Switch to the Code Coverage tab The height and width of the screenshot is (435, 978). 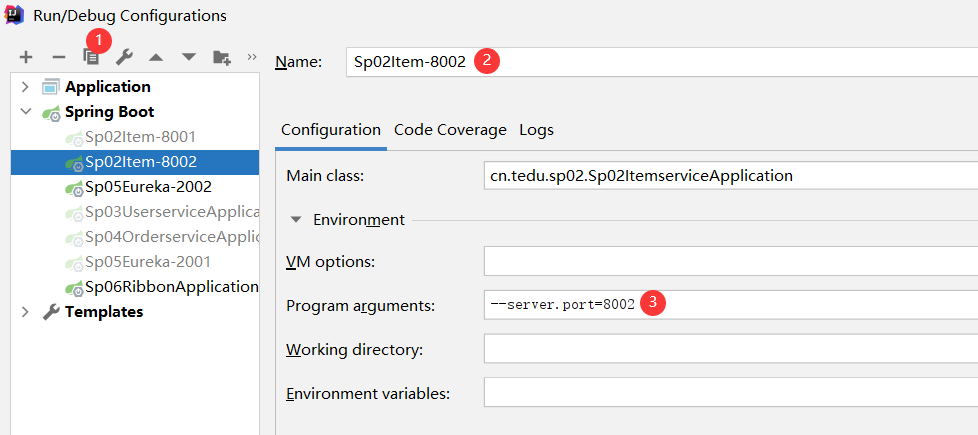point(450,130)
